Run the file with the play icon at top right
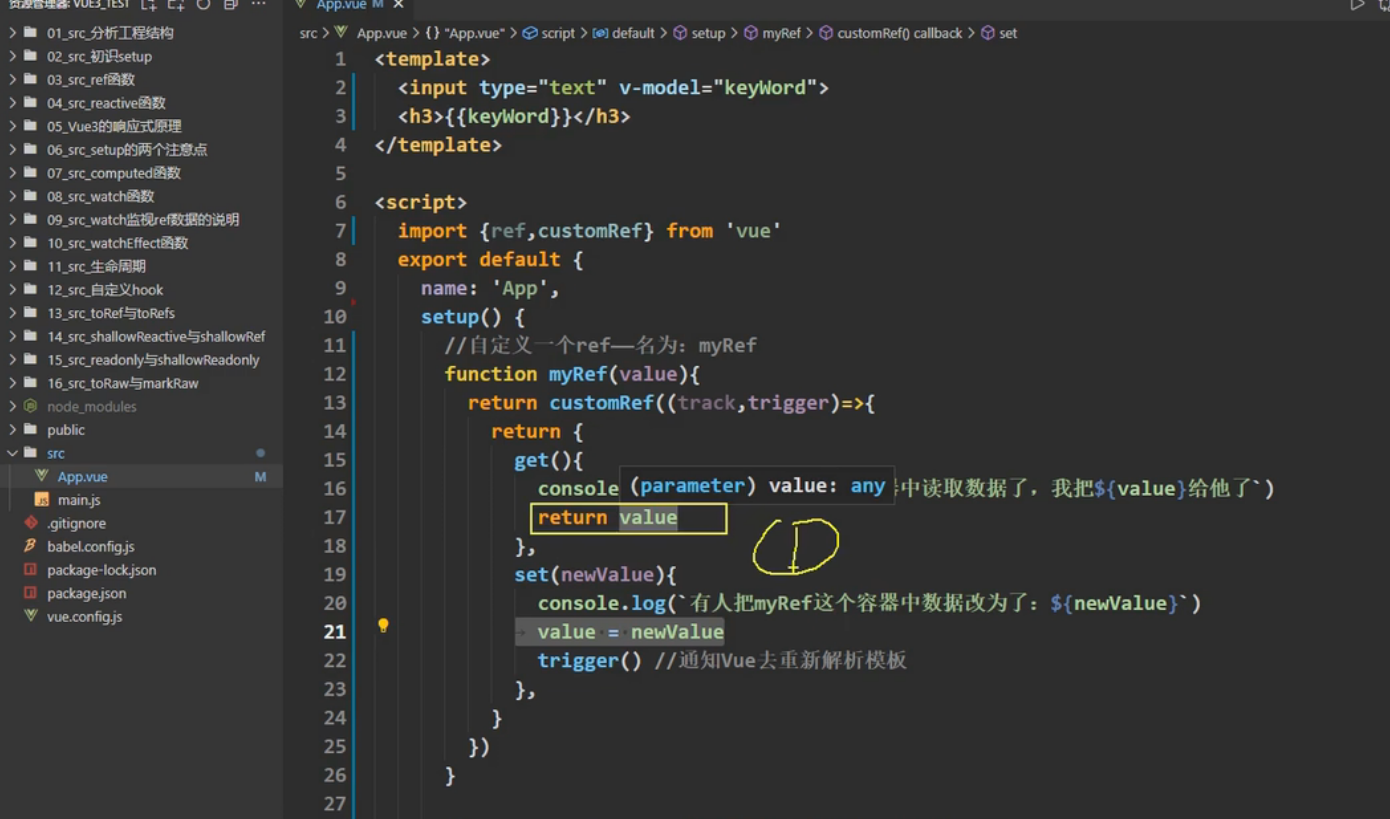 tap(1357, 4)
